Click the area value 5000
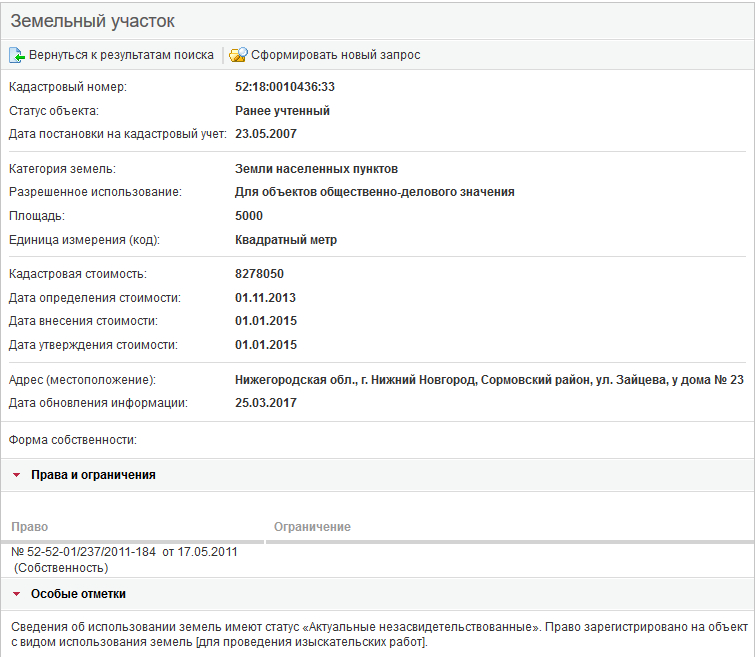Viewport: 756px width, 657px height. [x=249, y=216]
